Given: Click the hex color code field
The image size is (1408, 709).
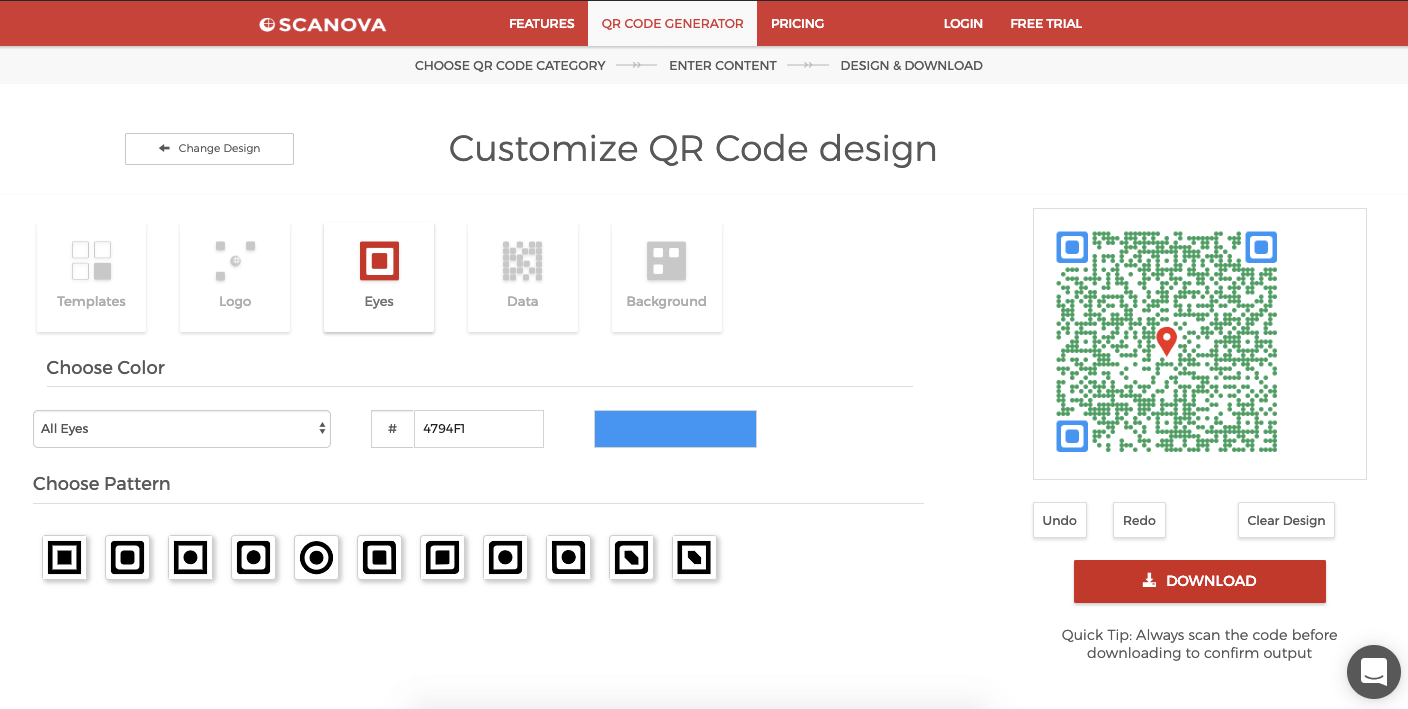Looking at the screenshot, I should point(478,429).
